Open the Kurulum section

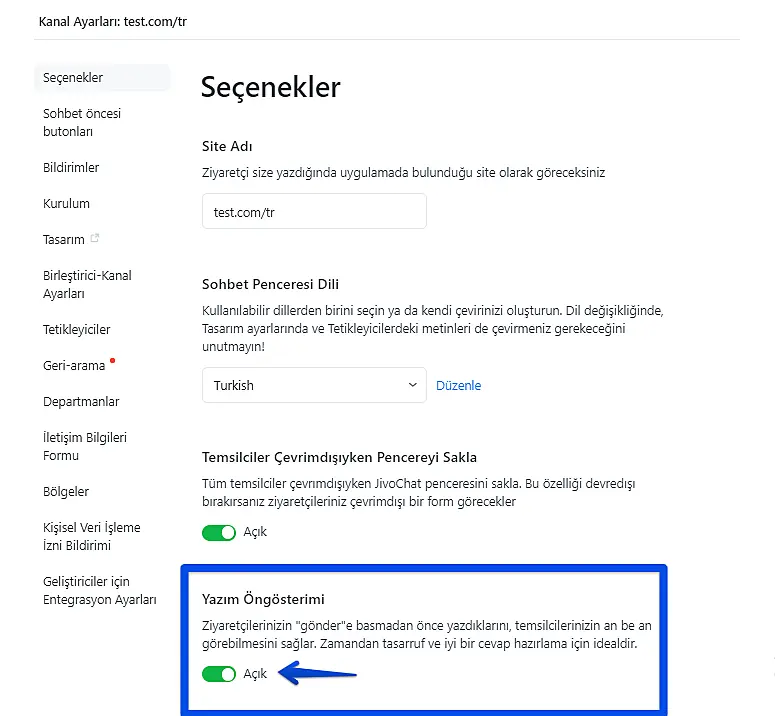[66, 203]
